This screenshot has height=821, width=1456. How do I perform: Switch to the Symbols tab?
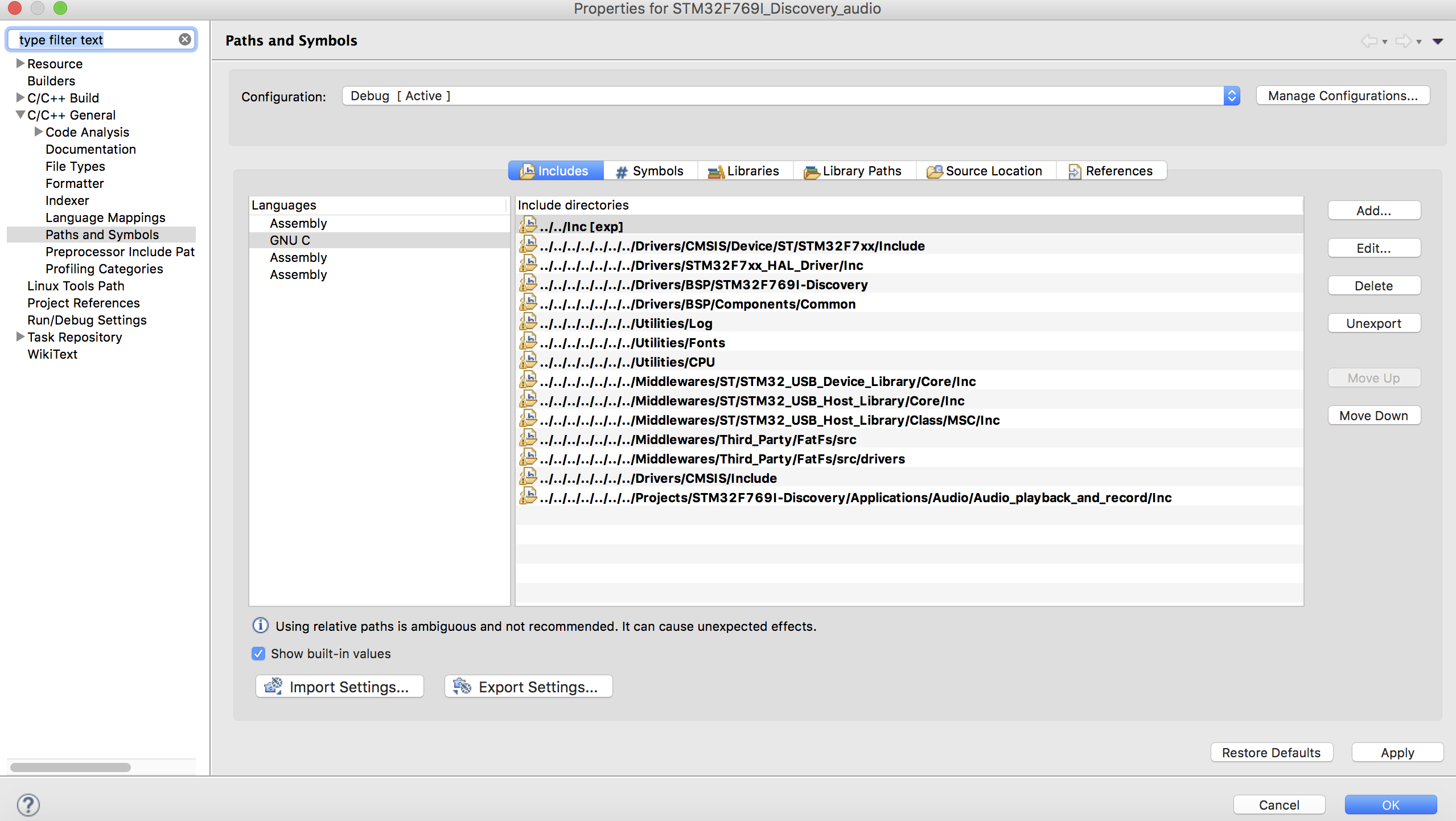(650, 171)
